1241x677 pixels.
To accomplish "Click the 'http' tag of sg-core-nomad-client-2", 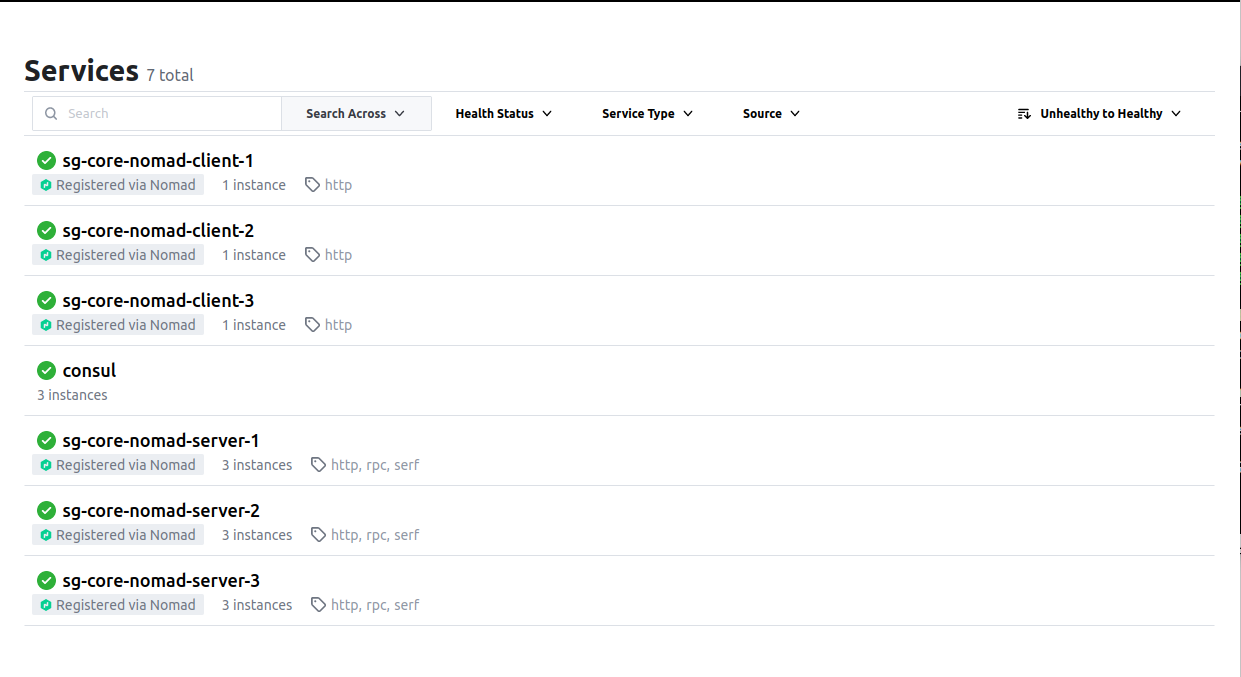I will click(338, 255).
